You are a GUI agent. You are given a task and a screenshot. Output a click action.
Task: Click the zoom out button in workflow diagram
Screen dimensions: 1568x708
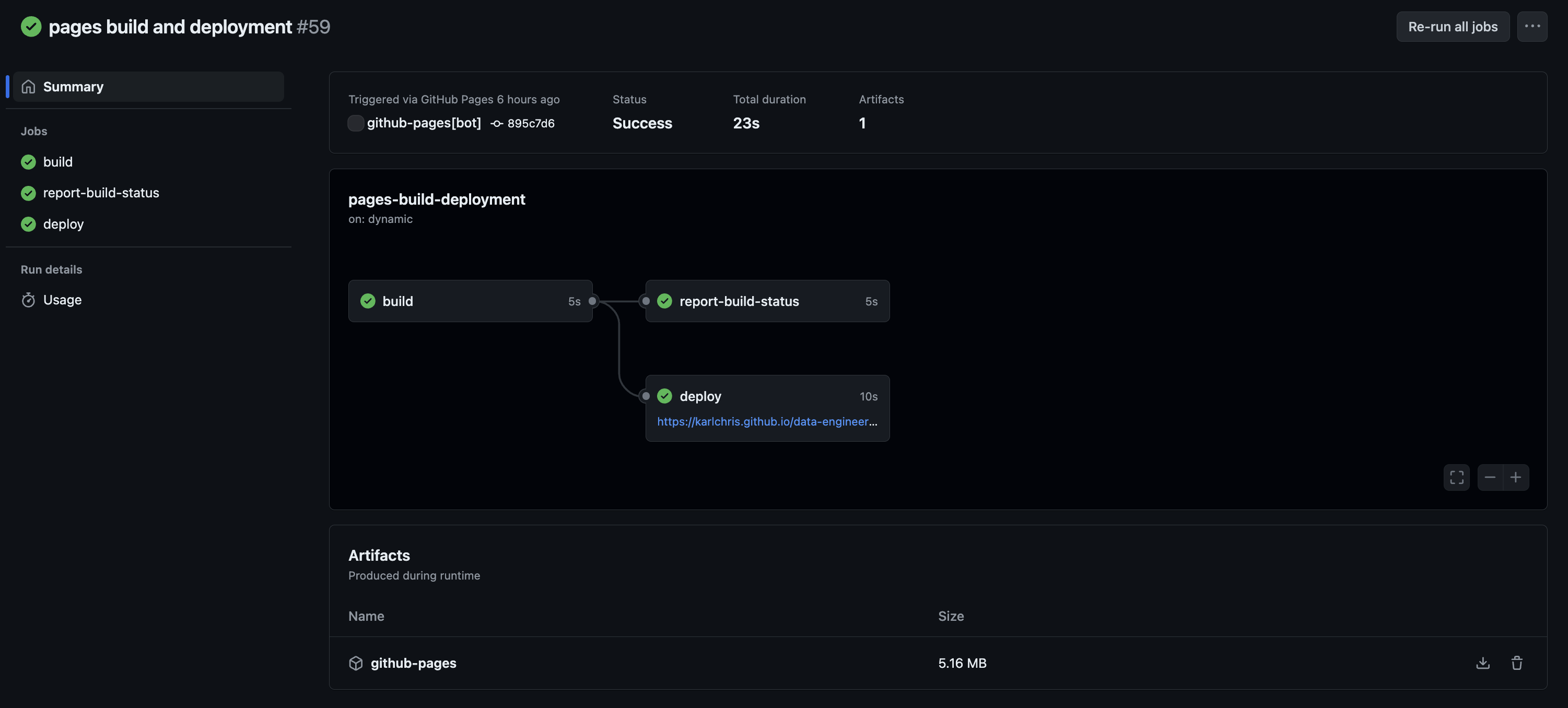pyautogui.click(x=1490, y=476)
